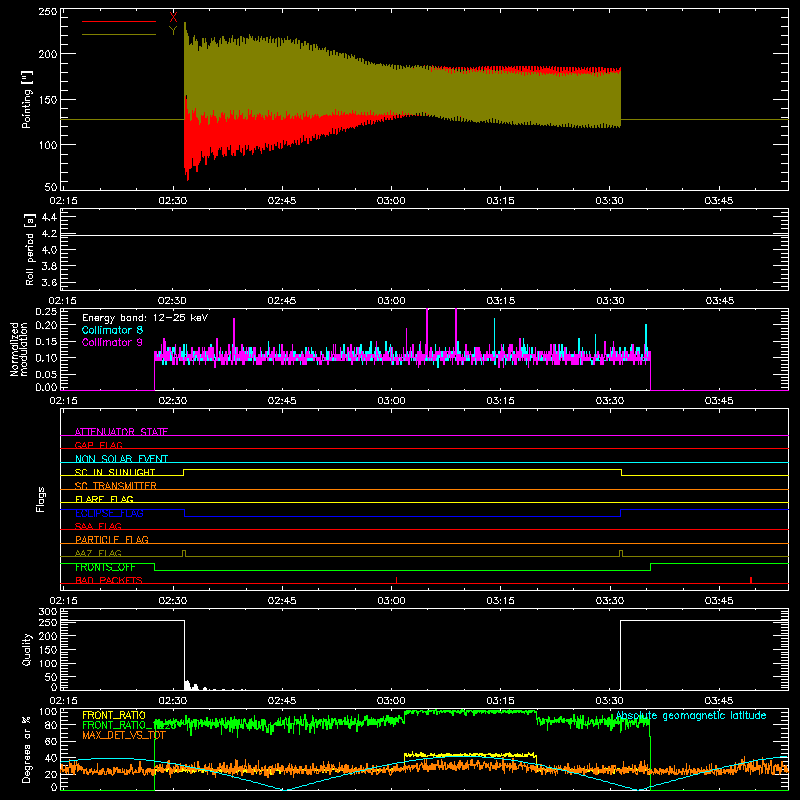Click the "Pointing" vertical axis title

[26, 99]
